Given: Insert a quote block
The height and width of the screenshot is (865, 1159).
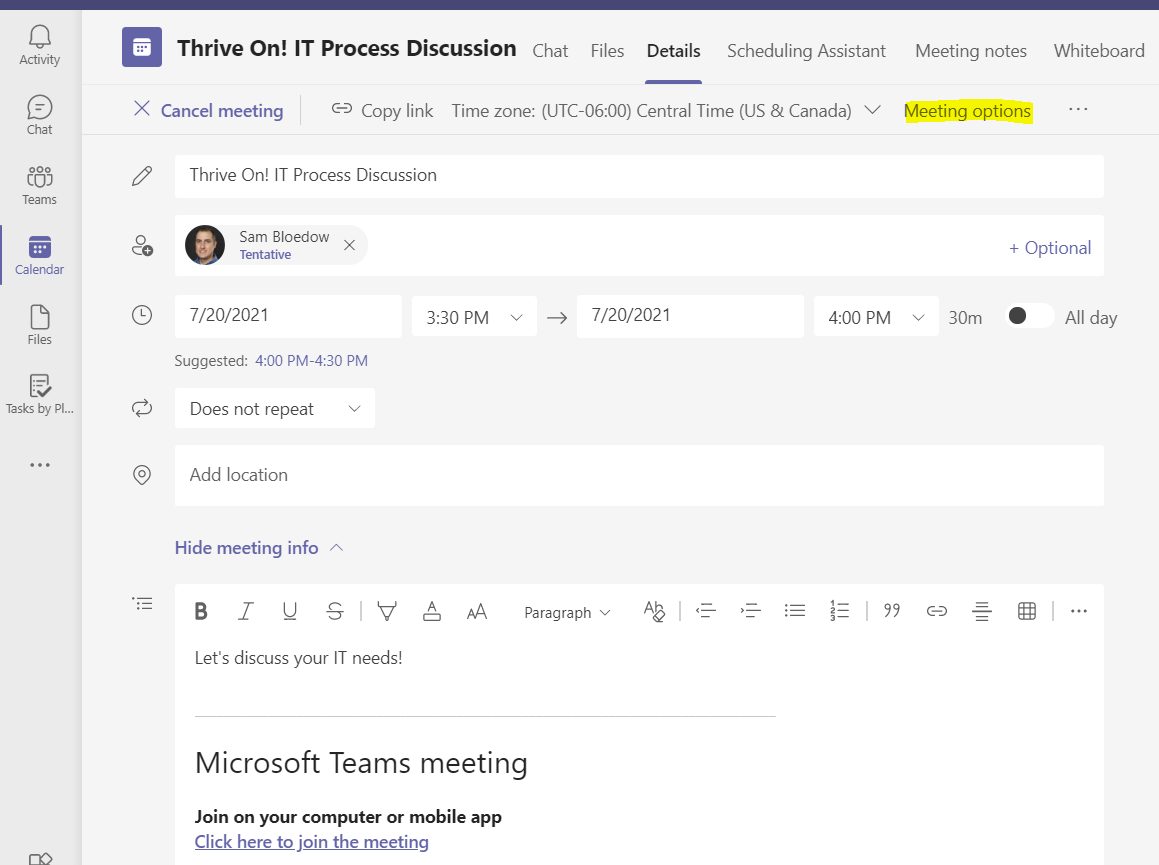Looking at the screenshot, I should (892, 611).
